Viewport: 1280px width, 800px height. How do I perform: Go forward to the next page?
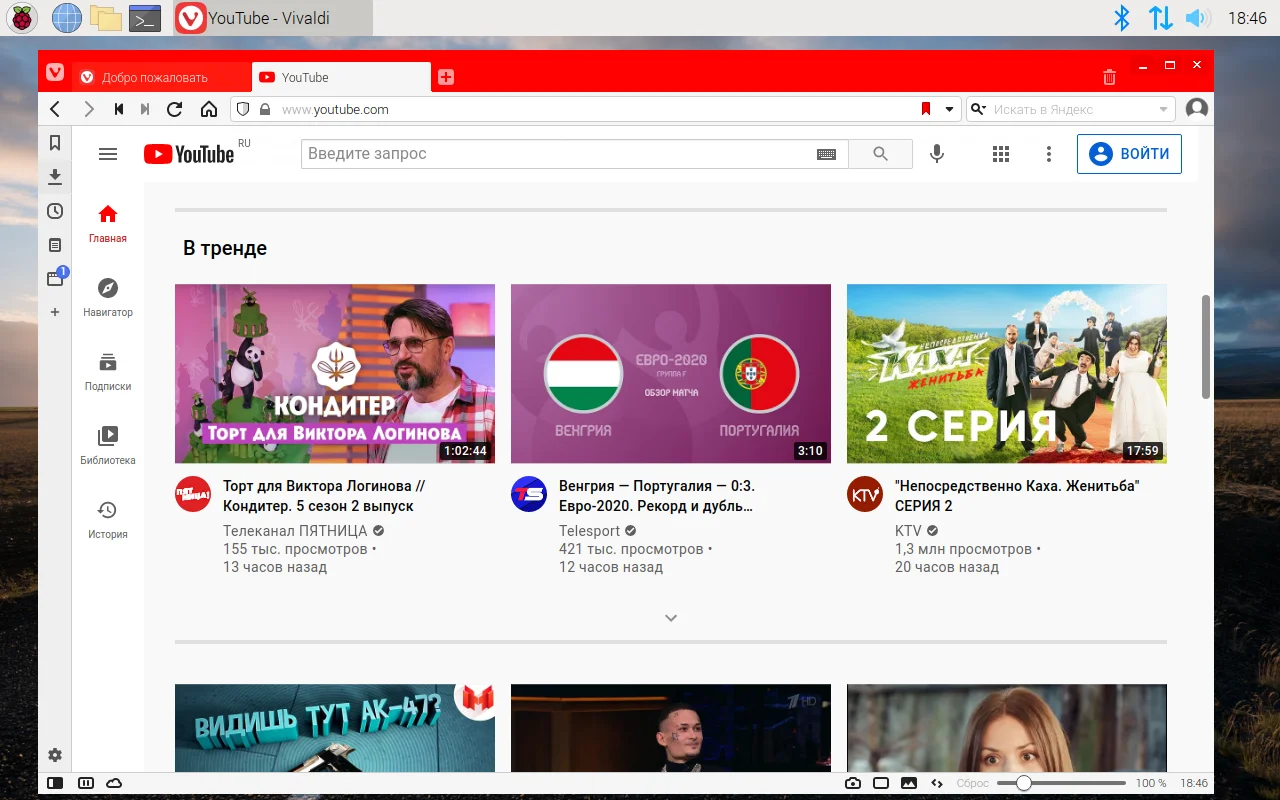click(x=89, y=109)
